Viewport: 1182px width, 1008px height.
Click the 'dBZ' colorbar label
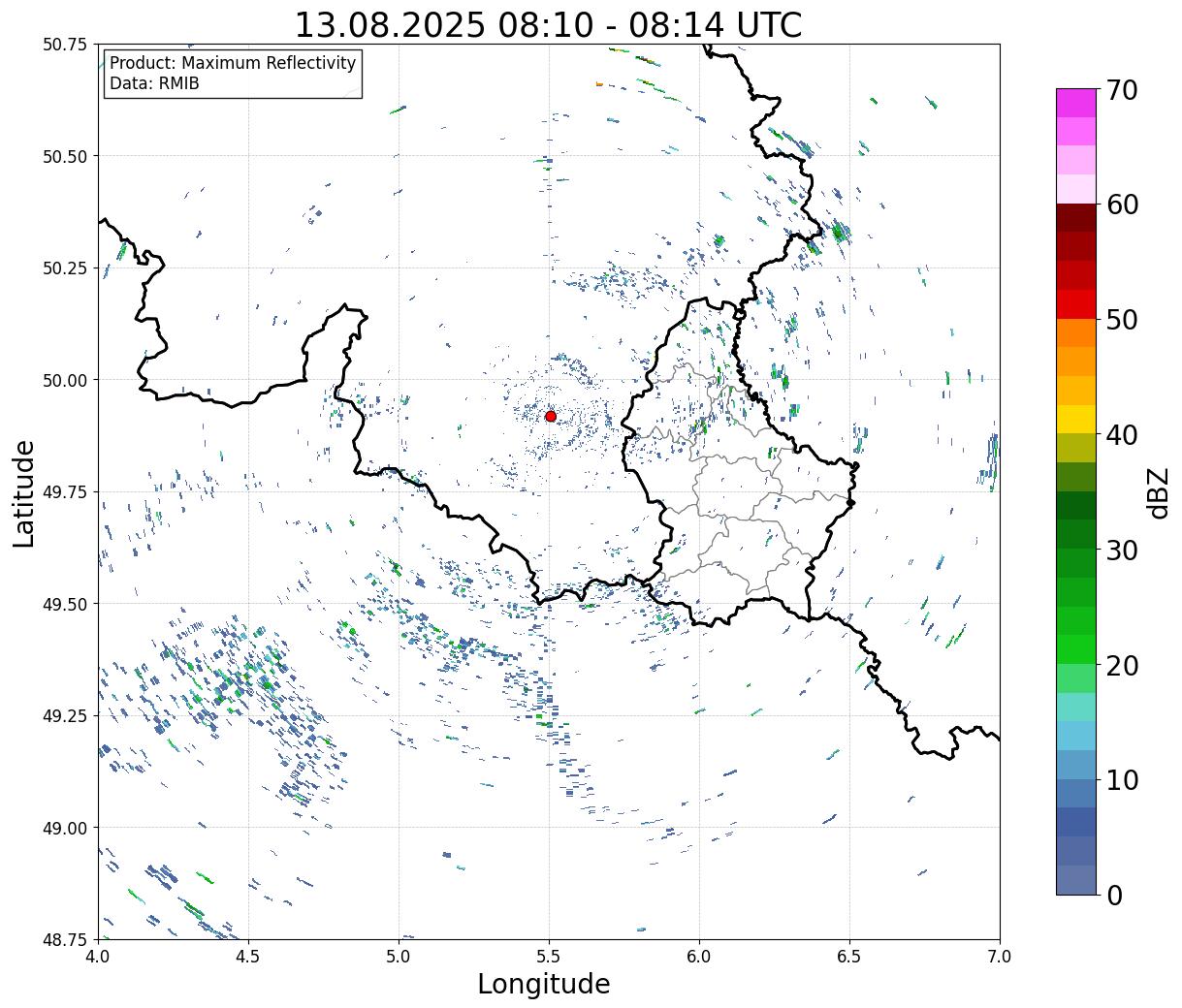click(1158, 491)
